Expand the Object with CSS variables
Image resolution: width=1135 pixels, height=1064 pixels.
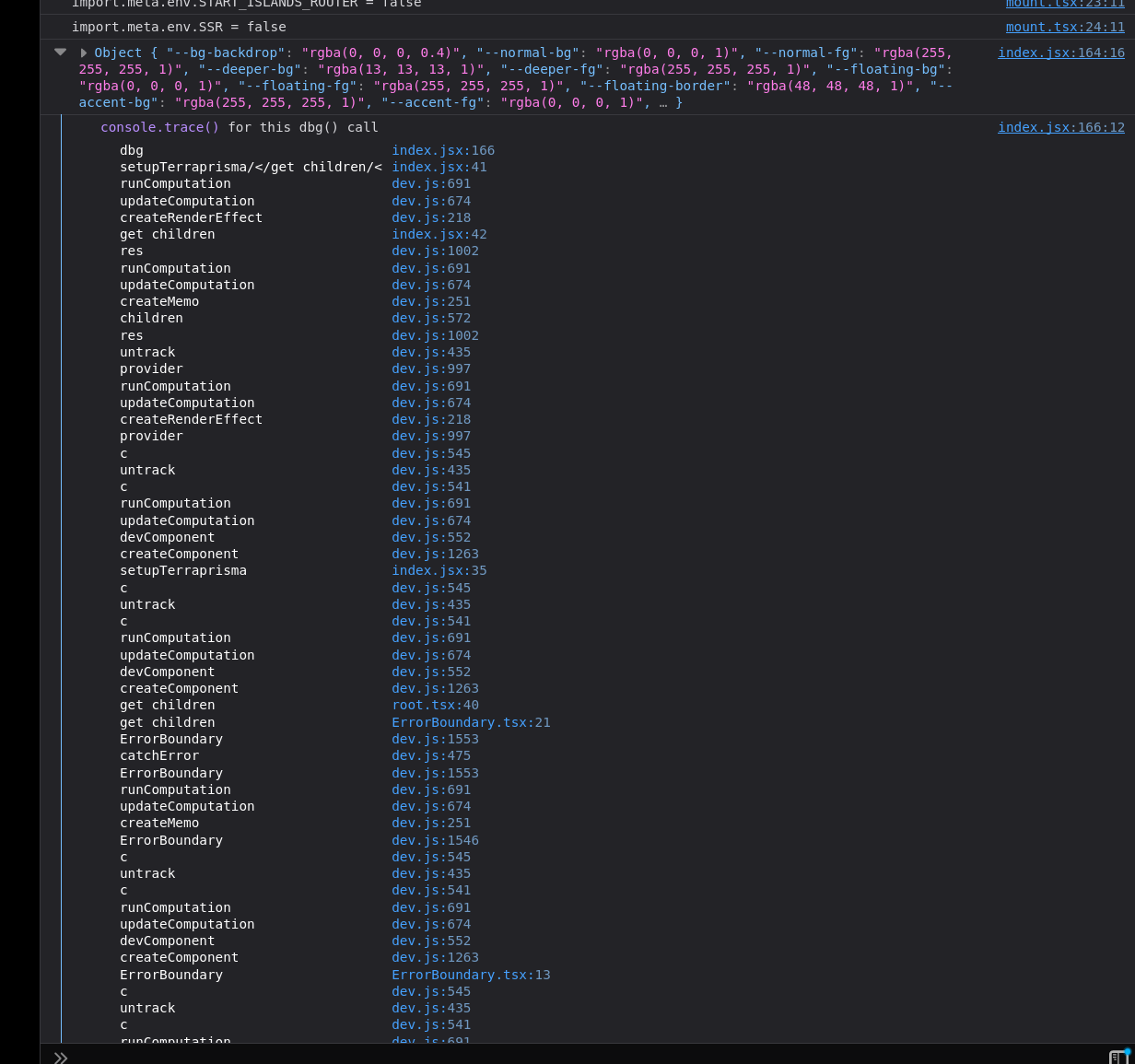click(83, 53)
